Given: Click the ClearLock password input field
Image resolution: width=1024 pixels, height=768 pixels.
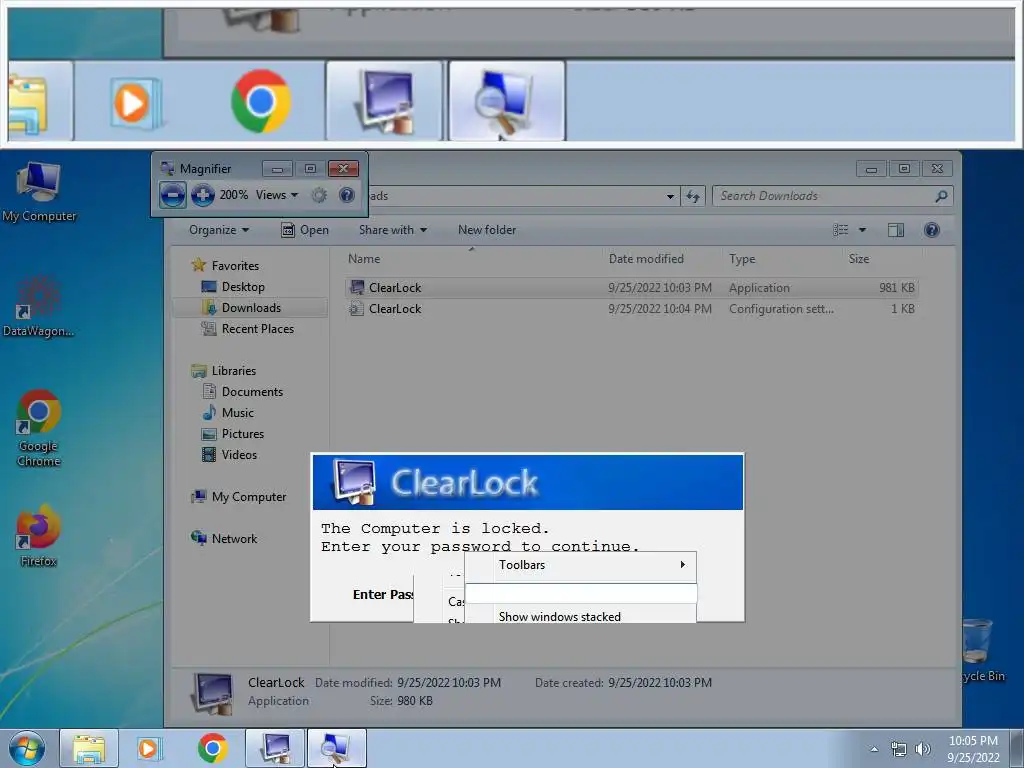Looking at the screenshot, I should (581, 594).
